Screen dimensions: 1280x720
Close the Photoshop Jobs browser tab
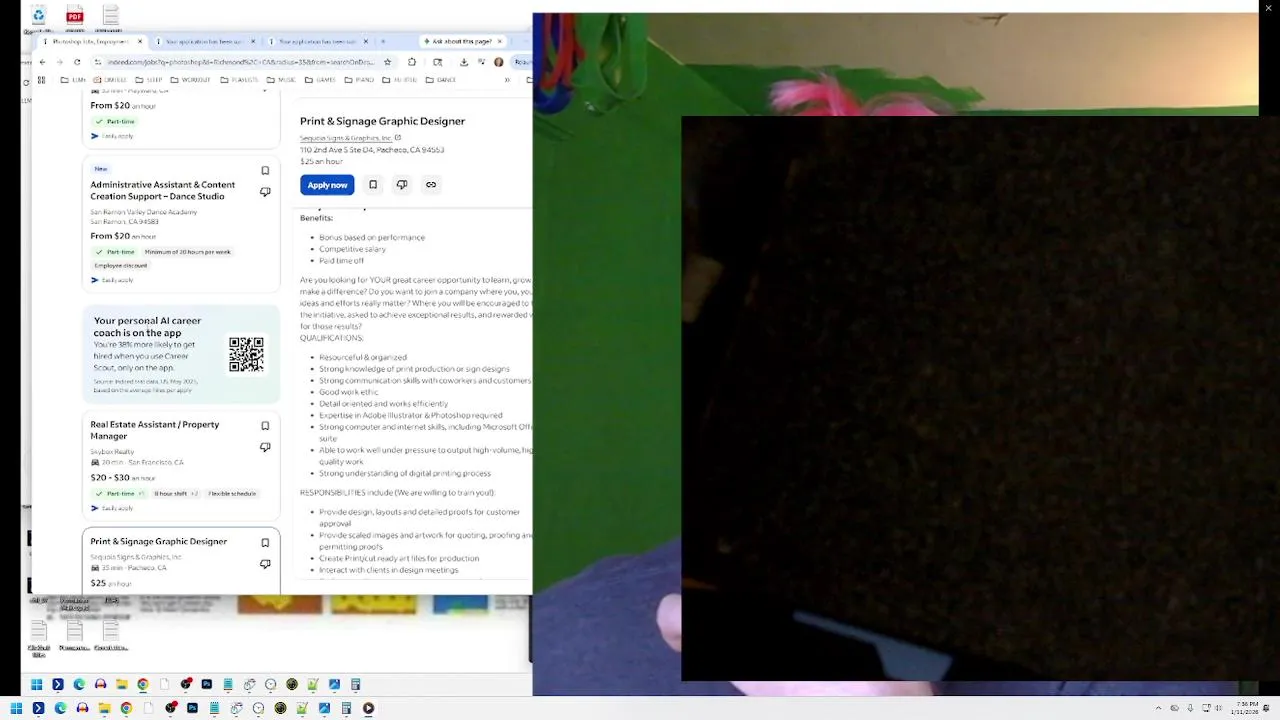coord(140,42)
